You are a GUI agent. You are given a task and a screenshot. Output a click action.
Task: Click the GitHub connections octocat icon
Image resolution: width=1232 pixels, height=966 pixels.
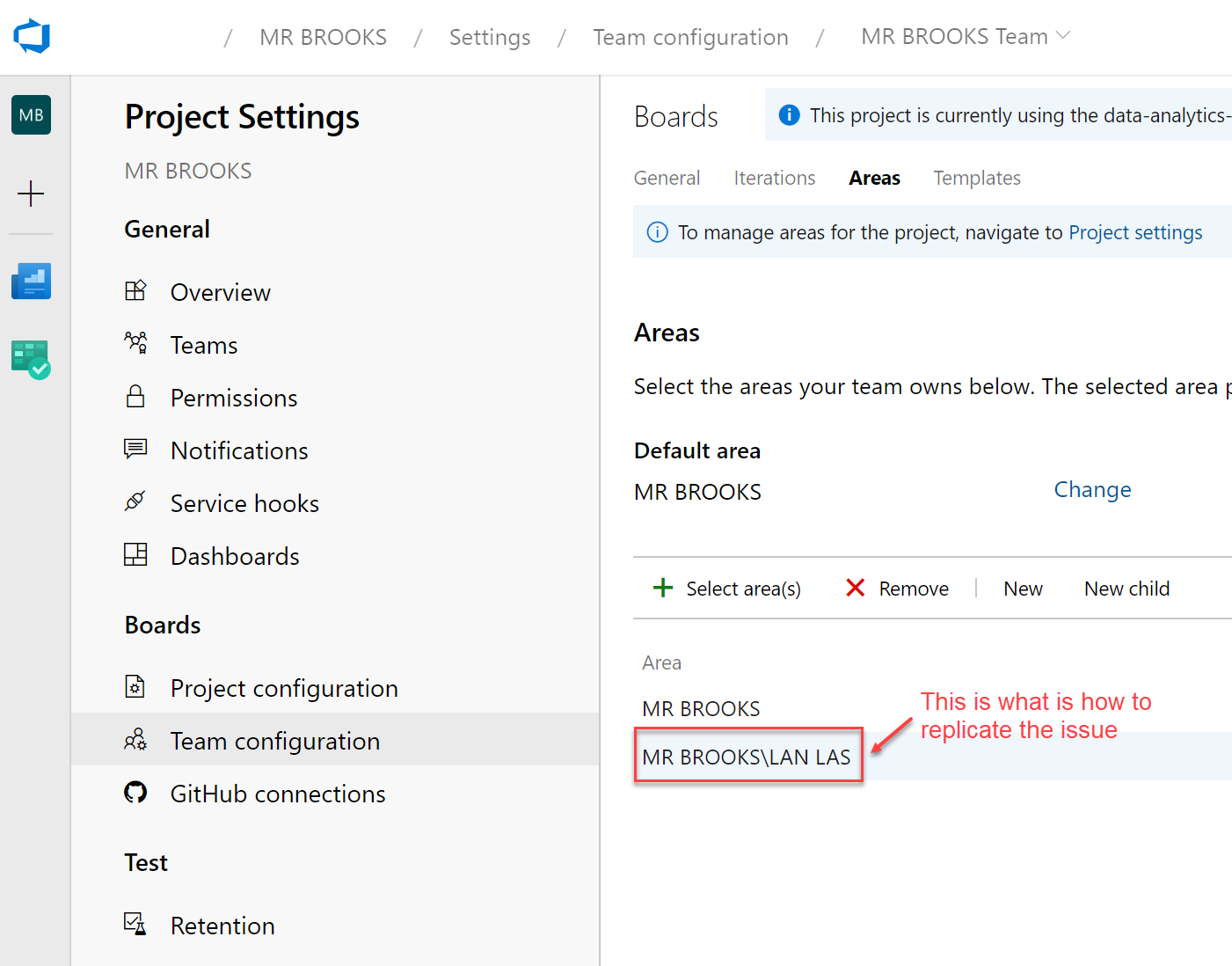click(136, 793)
